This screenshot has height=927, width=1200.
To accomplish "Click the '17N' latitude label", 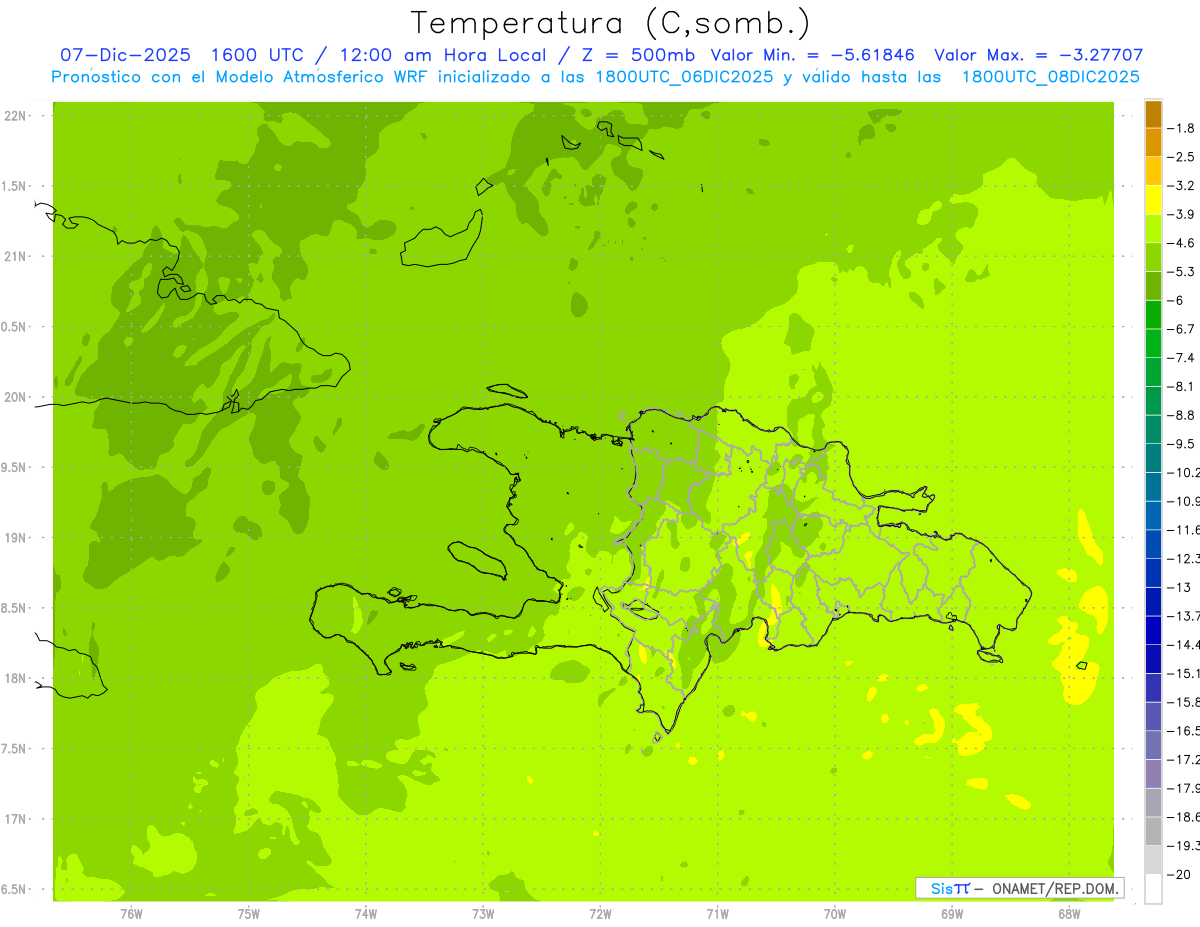I will pos(17,819).
